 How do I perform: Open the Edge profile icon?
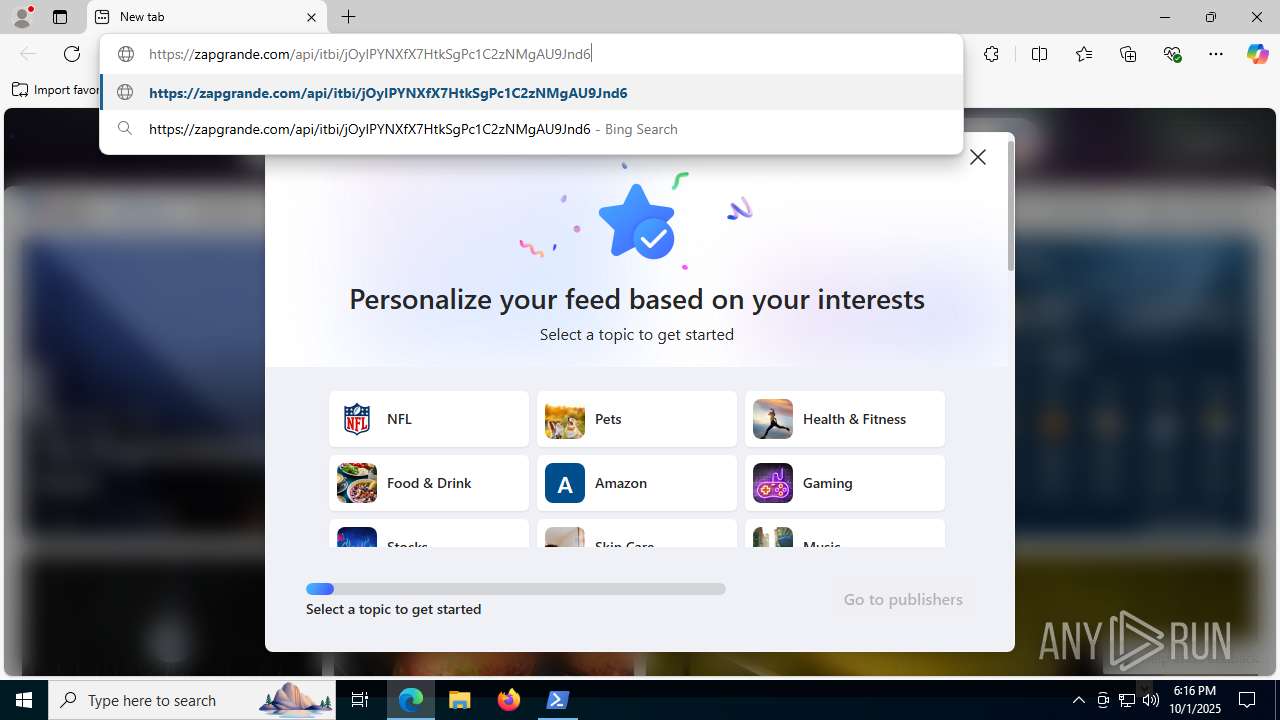22,17
